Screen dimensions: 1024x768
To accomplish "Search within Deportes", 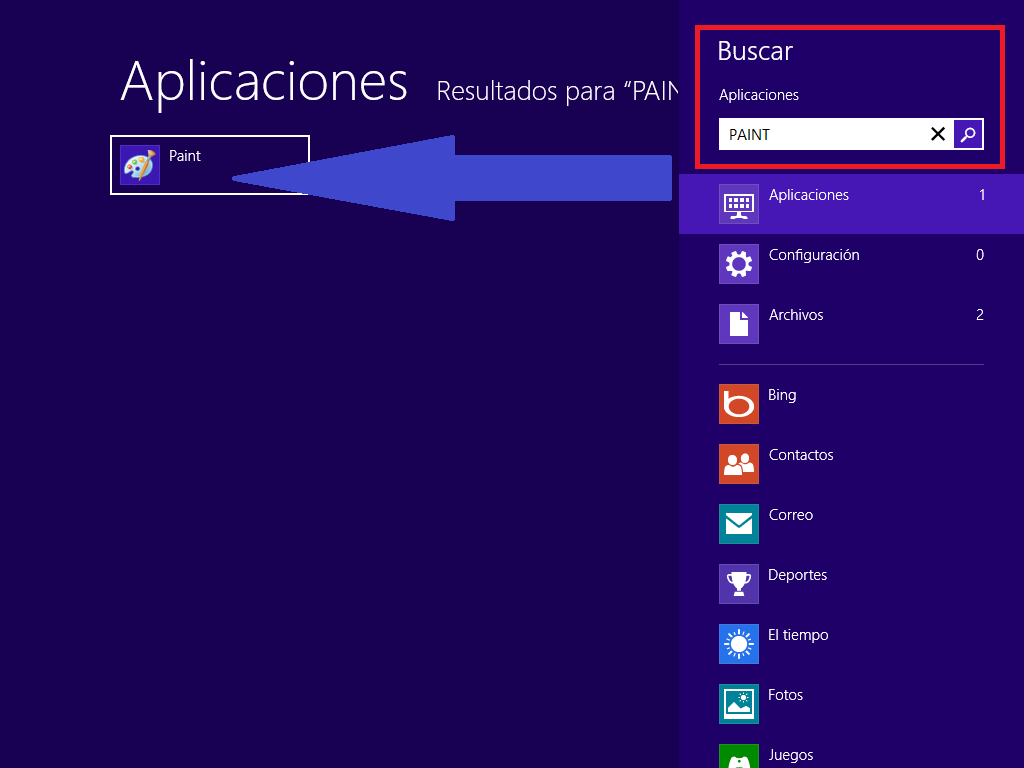I will pos(852,584).
